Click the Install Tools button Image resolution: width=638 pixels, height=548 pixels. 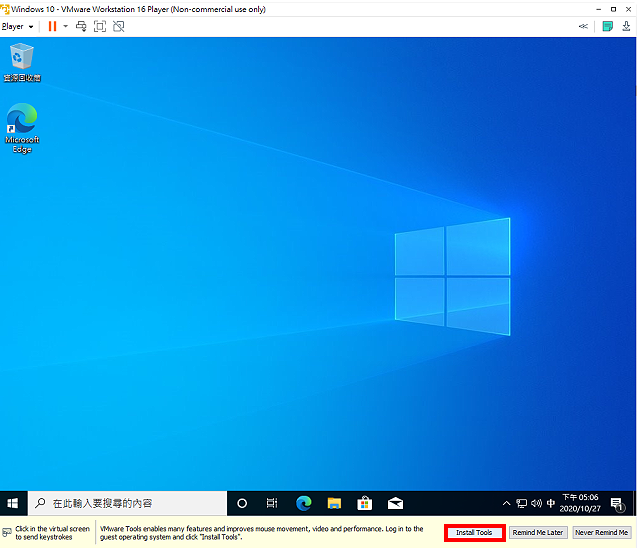click(x=474, y=533)
